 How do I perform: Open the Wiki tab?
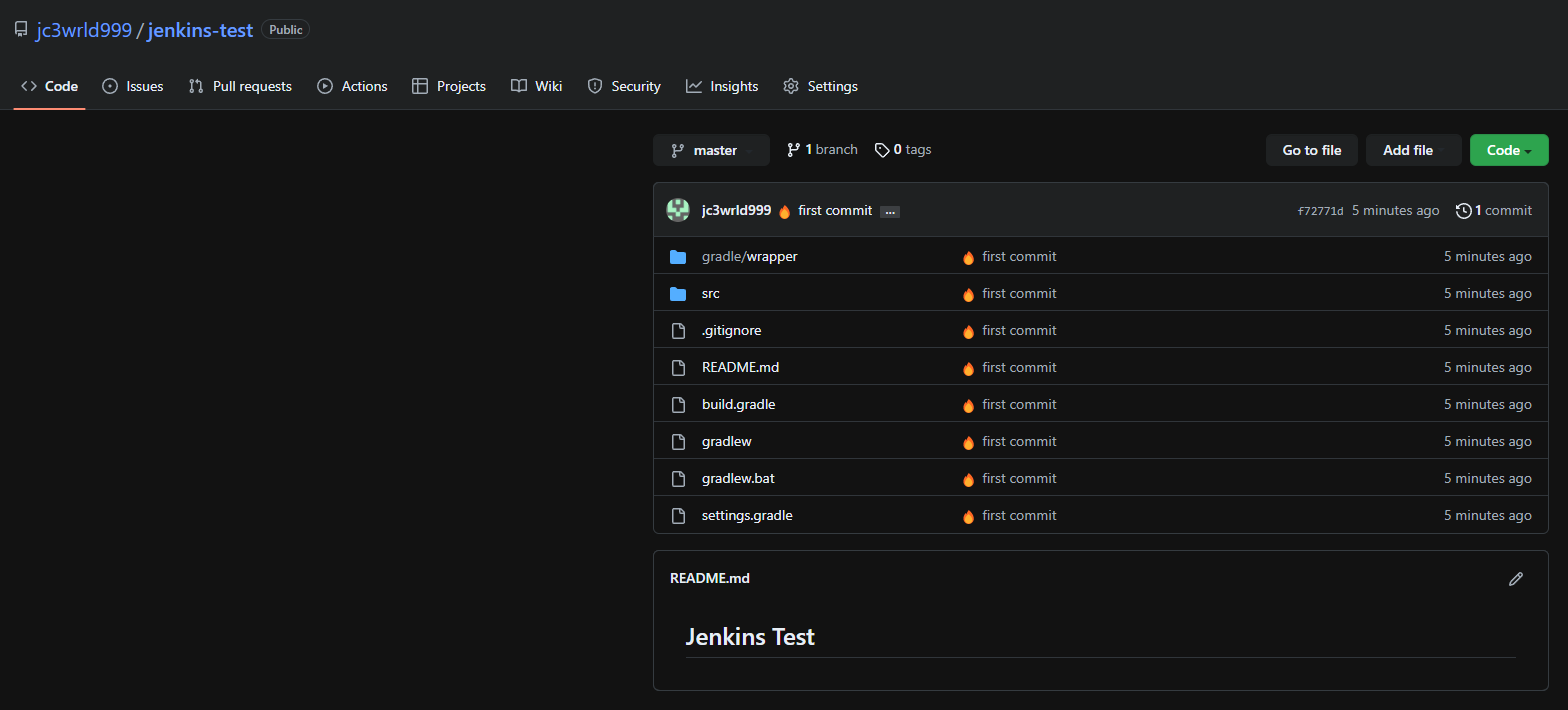coord(536,86)
